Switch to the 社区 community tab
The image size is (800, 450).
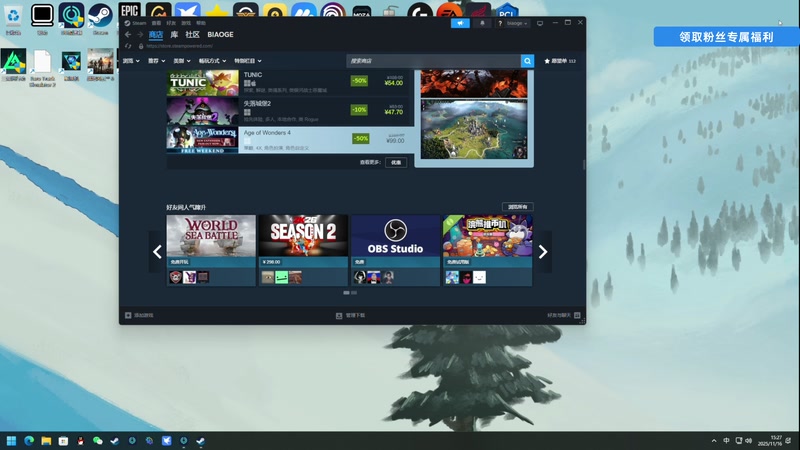point(192,35)
